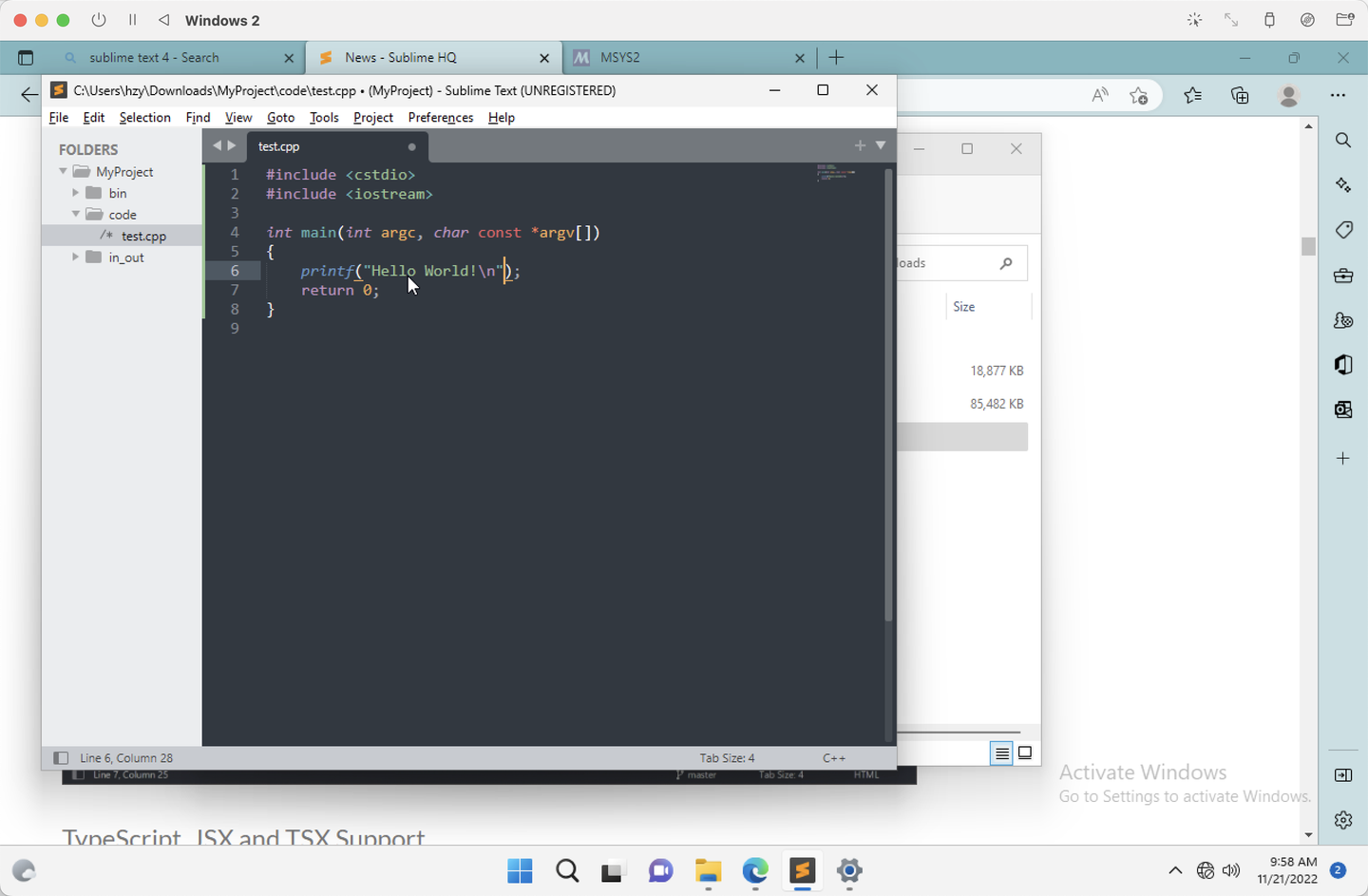Viewport: 1368px width, 896px height.
Task: Open the Microsoft Office icon in Edge's sidebar
Action: pyautogui.click(x=1342, y=365)
